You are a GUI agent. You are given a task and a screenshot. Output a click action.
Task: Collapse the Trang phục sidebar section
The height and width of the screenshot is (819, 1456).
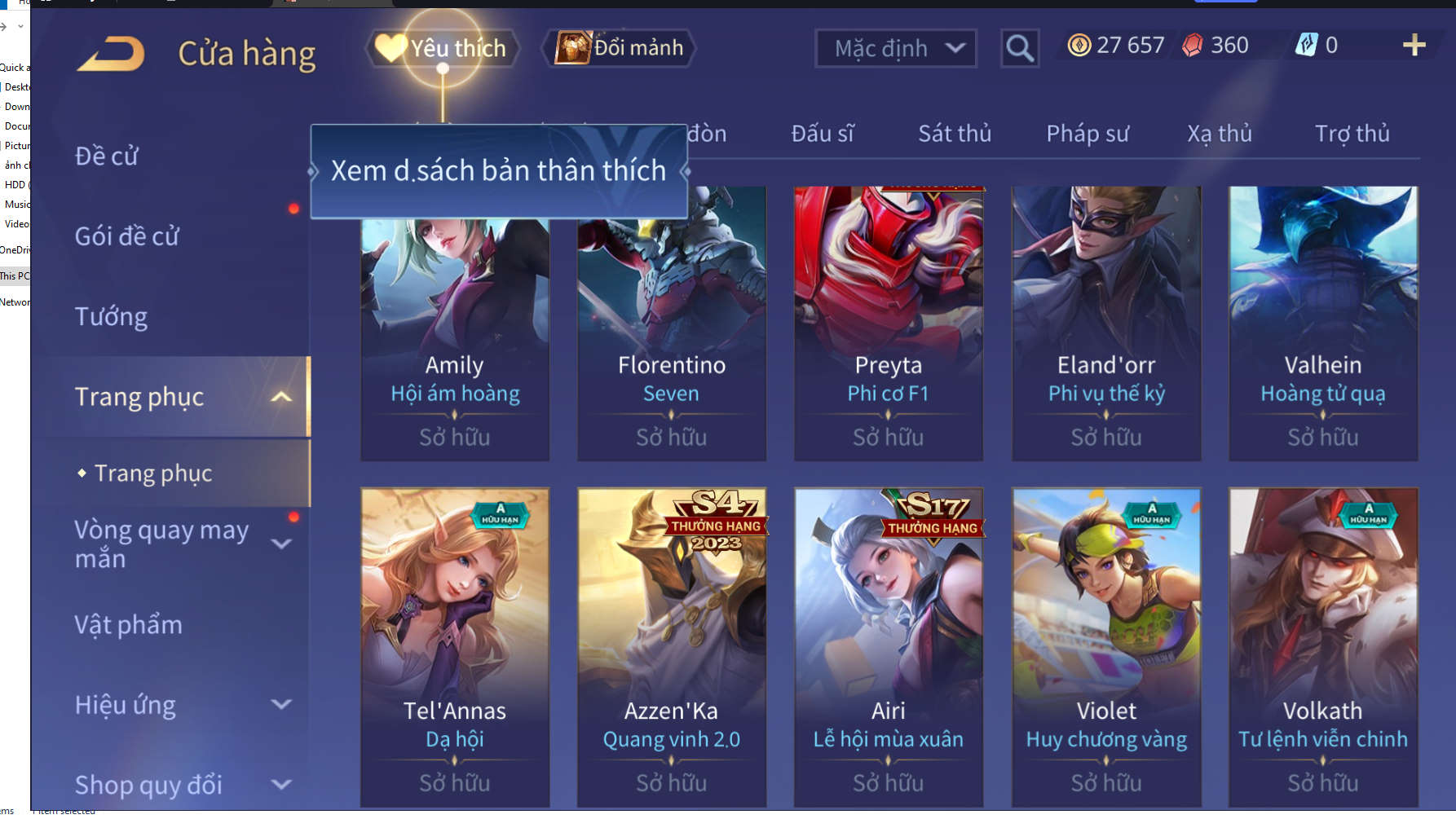281,397
